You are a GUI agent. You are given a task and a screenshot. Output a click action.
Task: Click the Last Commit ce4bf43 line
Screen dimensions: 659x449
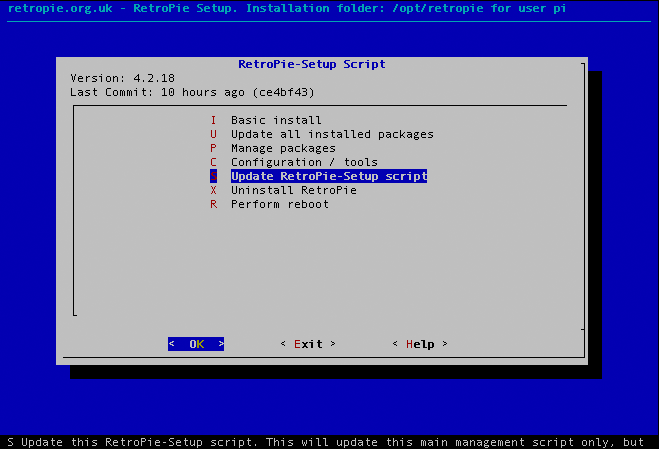(x=192, y=92)
